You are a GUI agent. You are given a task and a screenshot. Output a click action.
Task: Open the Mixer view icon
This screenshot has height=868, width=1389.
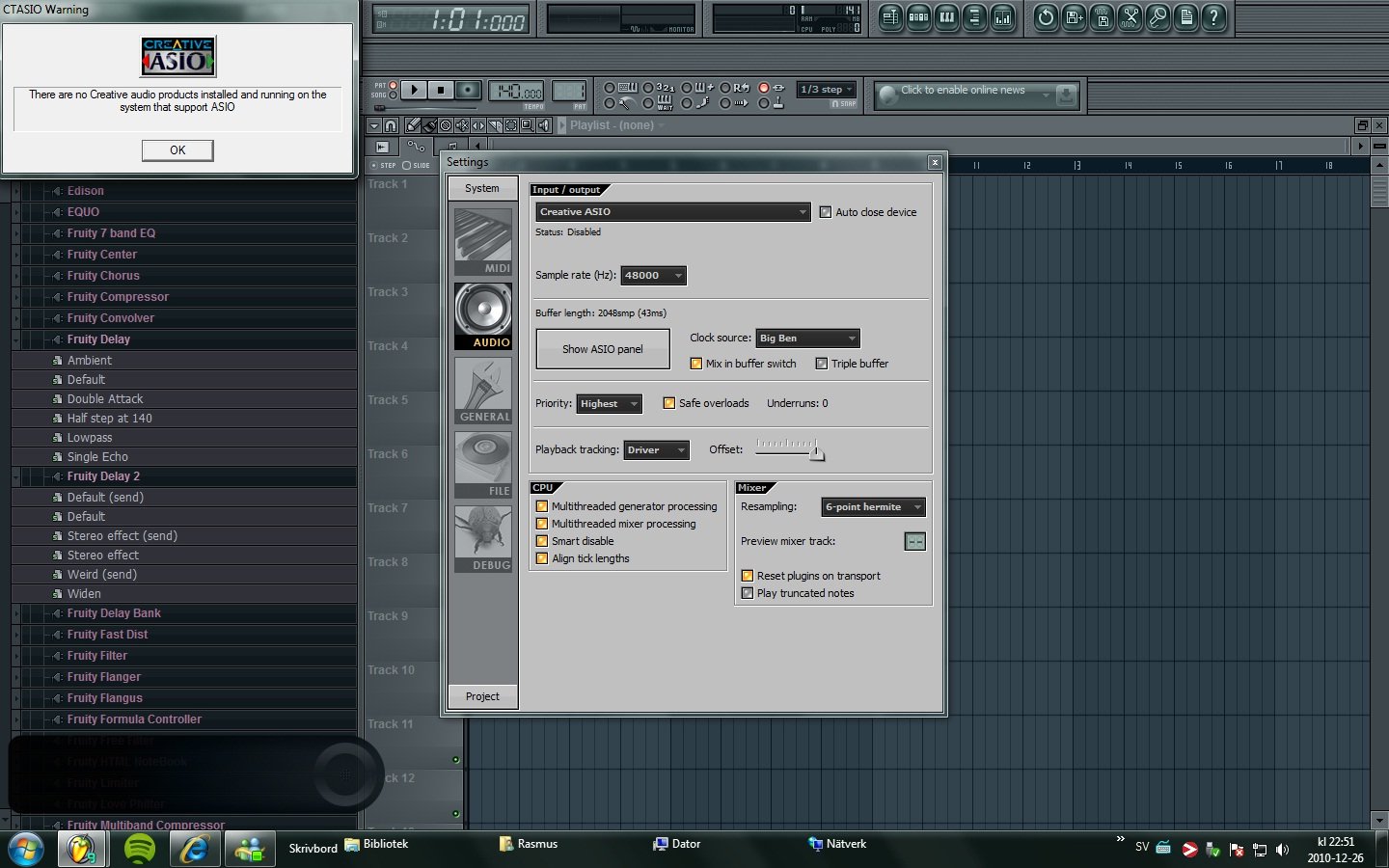[1003, 17]
